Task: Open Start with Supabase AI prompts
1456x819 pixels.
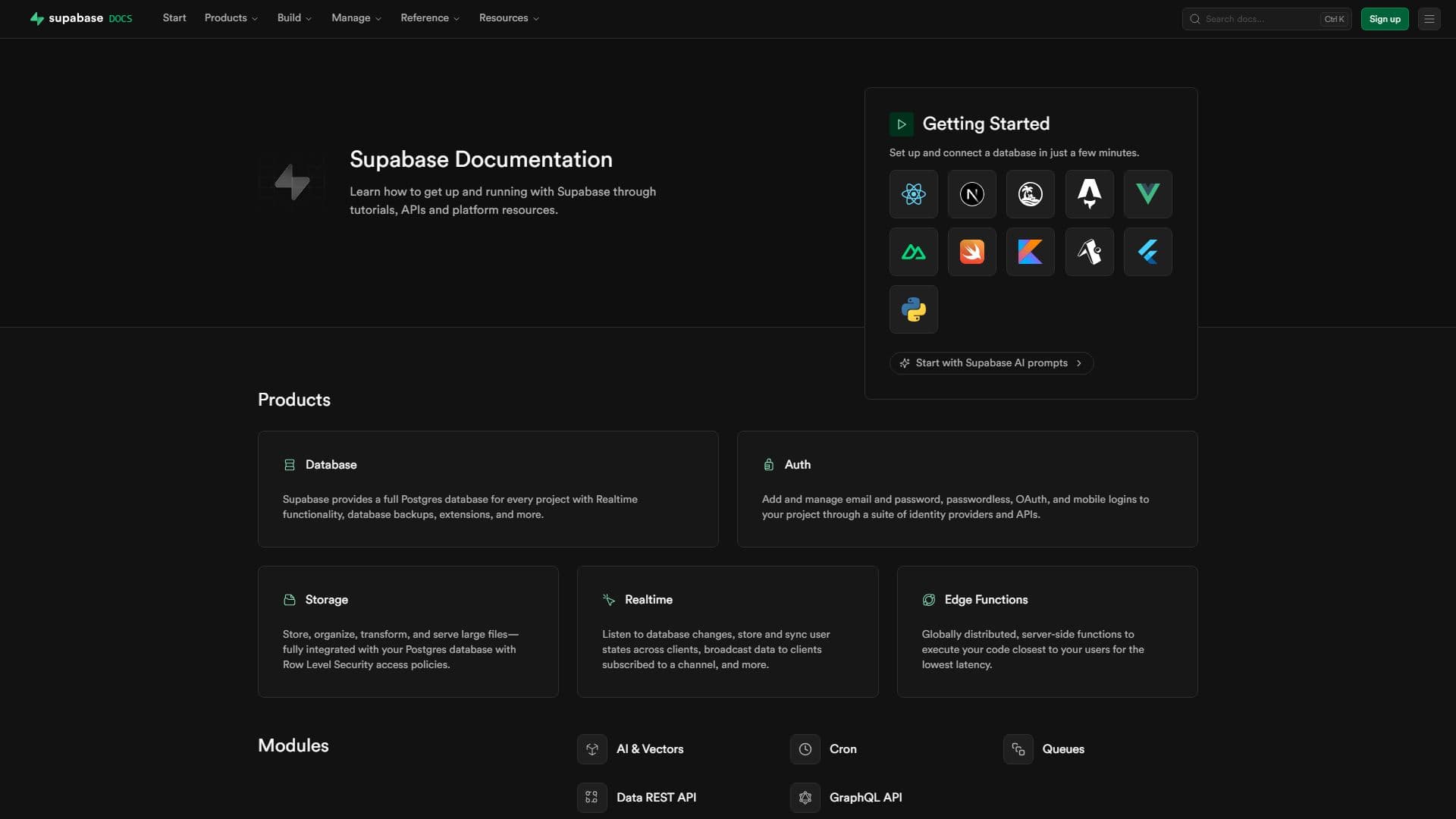Action: pos(991,363)
